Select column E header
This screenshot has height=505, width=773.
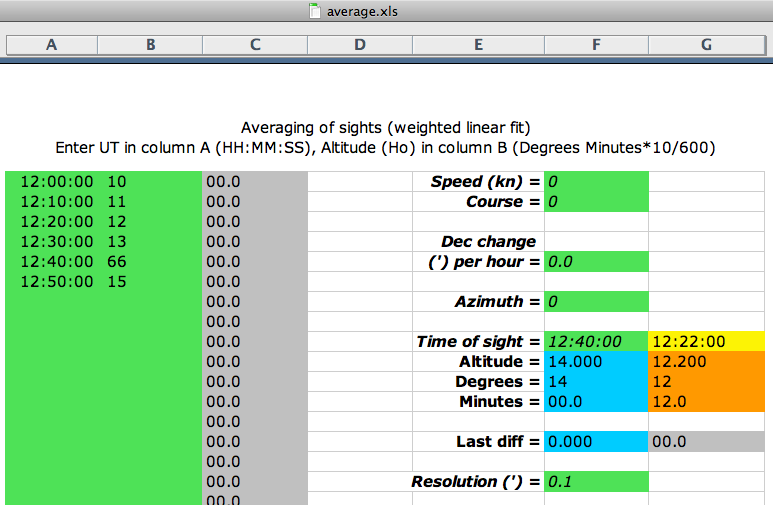coord(478,45)
